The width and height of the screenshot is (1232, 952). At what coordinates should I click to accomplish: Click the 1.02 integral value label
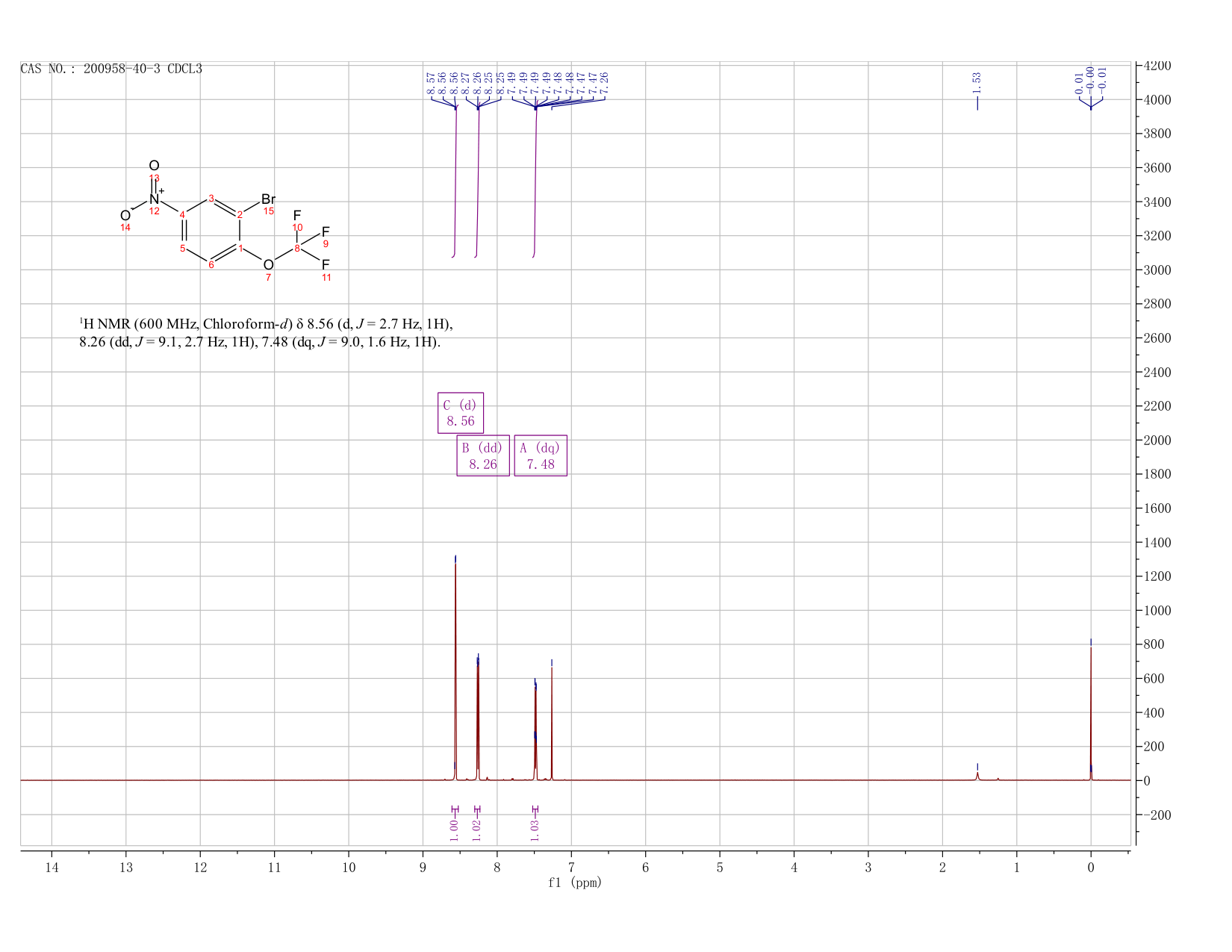point(477,830)
